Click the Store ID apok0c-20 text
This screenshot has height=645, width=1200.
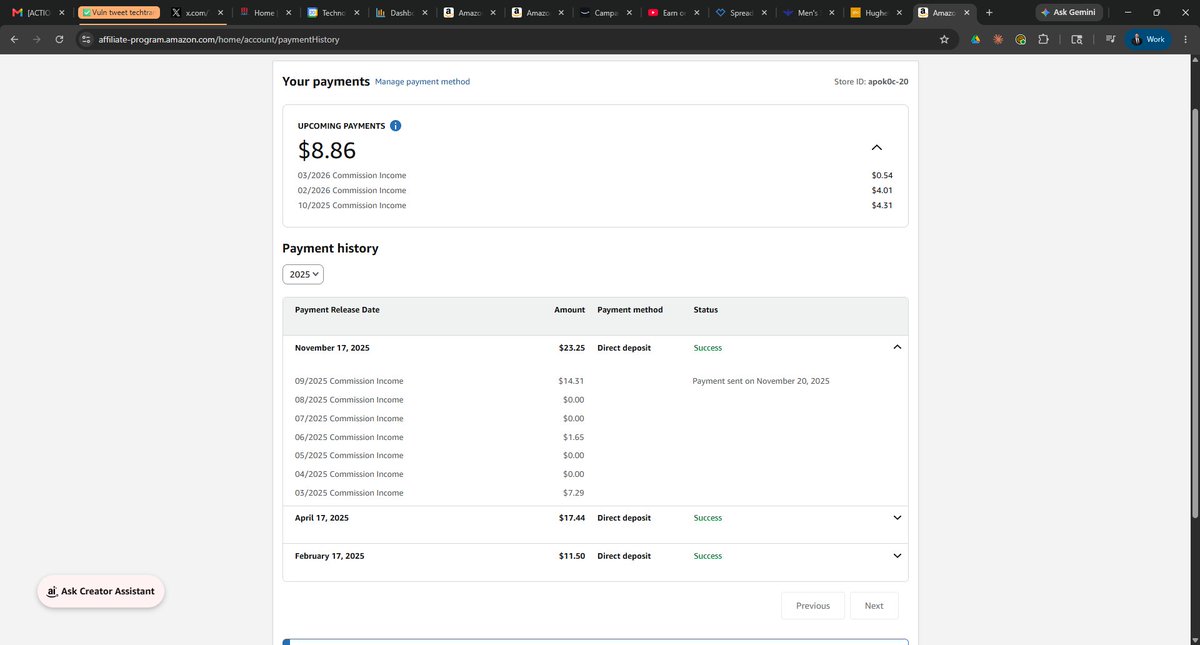[871, 82]
